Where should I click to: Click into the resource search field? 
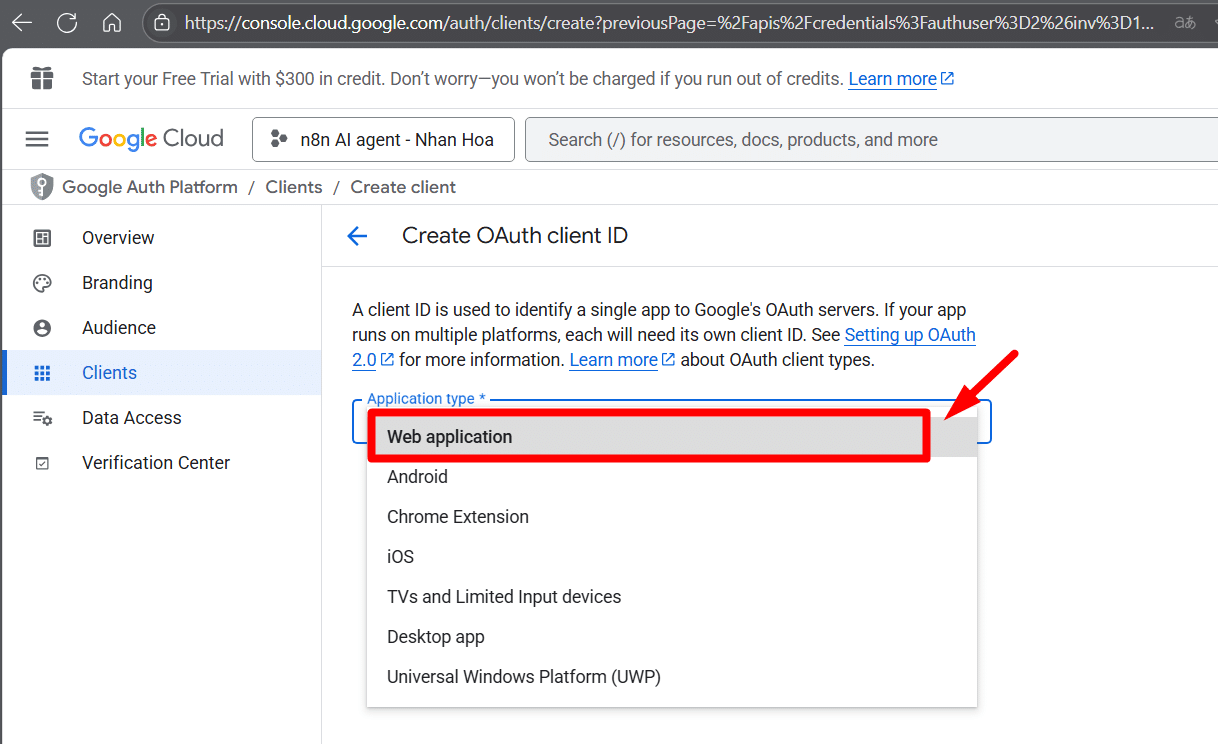point(870,140)
